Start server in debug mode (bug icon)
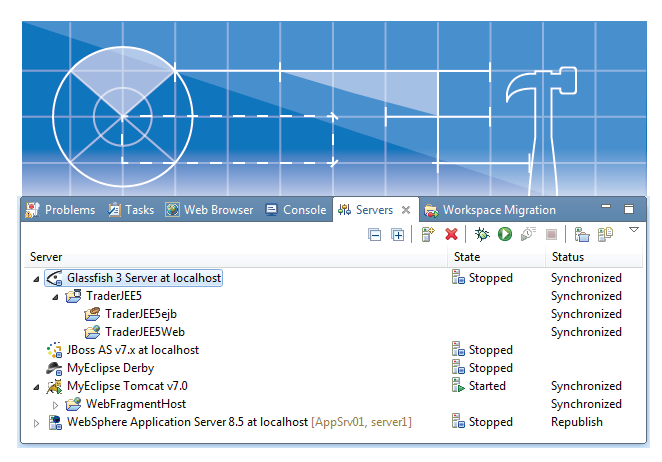The height and width of the screenshot is (462, 662). (482, 234)
